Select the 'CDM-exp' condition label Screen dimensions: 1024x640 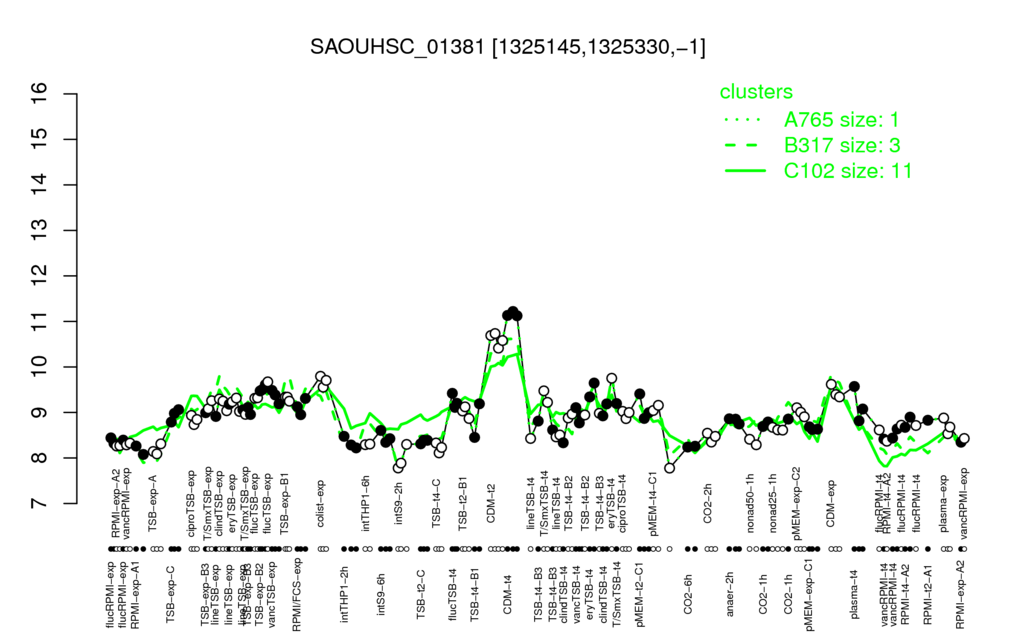coord(831,504)
